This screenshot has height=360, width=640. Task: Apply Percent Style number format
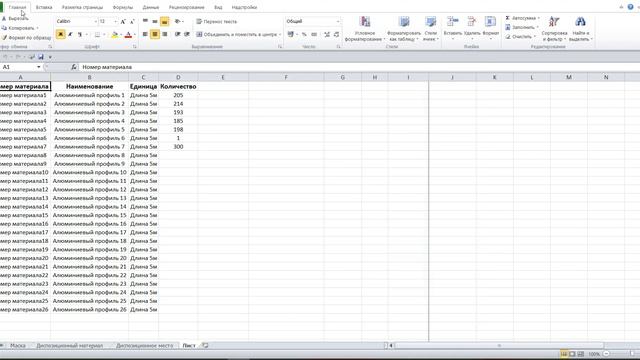(x=304, y=34)
